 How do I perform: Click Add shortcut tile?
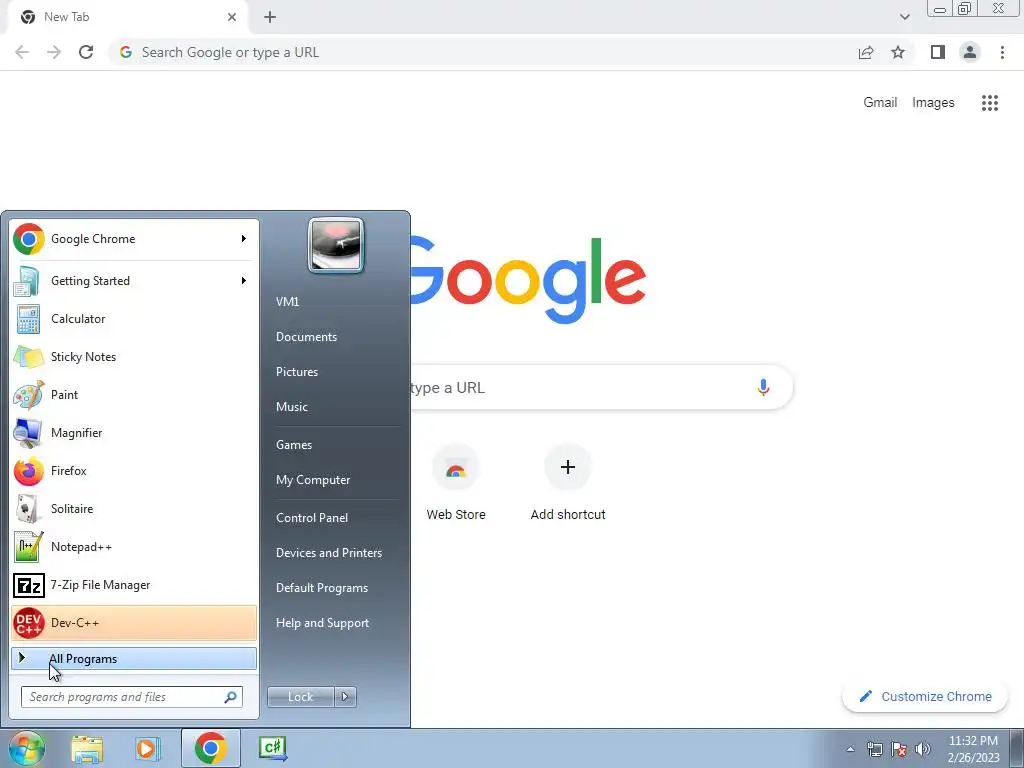[568, 483]
